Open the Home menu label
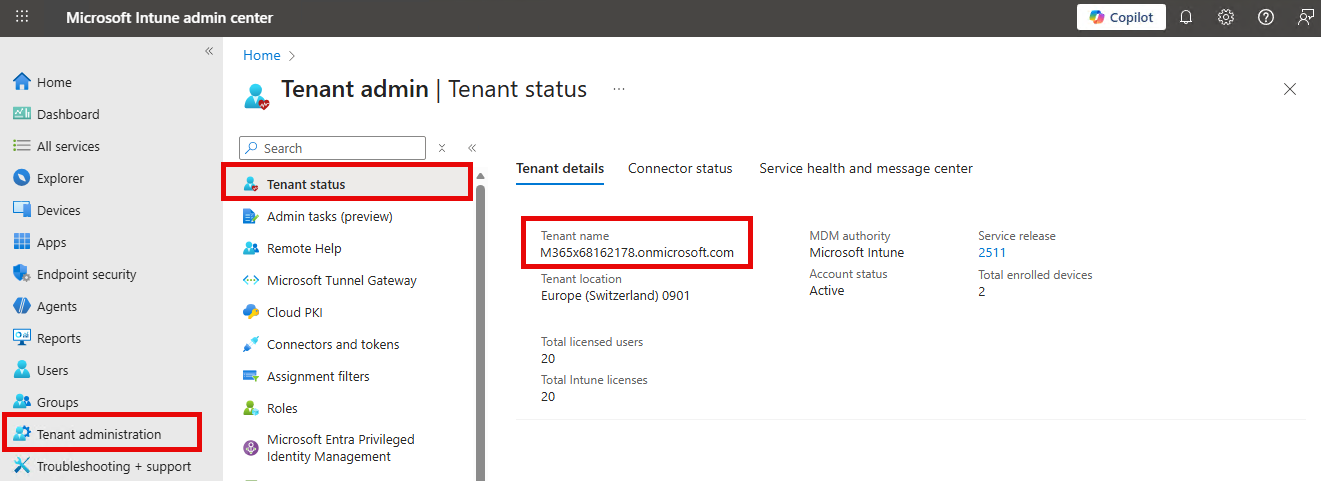Screen dimensions: 1321x481 coord(54,82)
